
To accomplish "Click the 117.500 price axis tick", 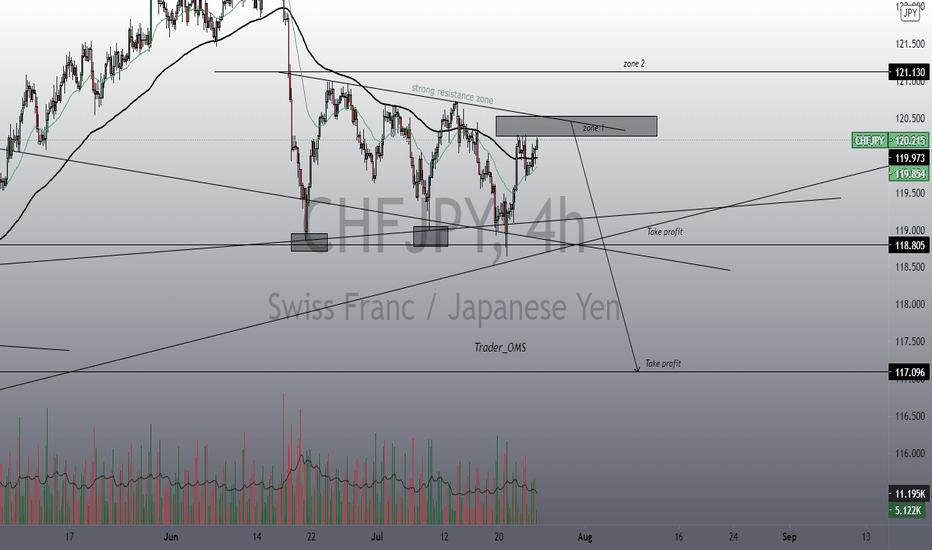I will click(909, 341).
